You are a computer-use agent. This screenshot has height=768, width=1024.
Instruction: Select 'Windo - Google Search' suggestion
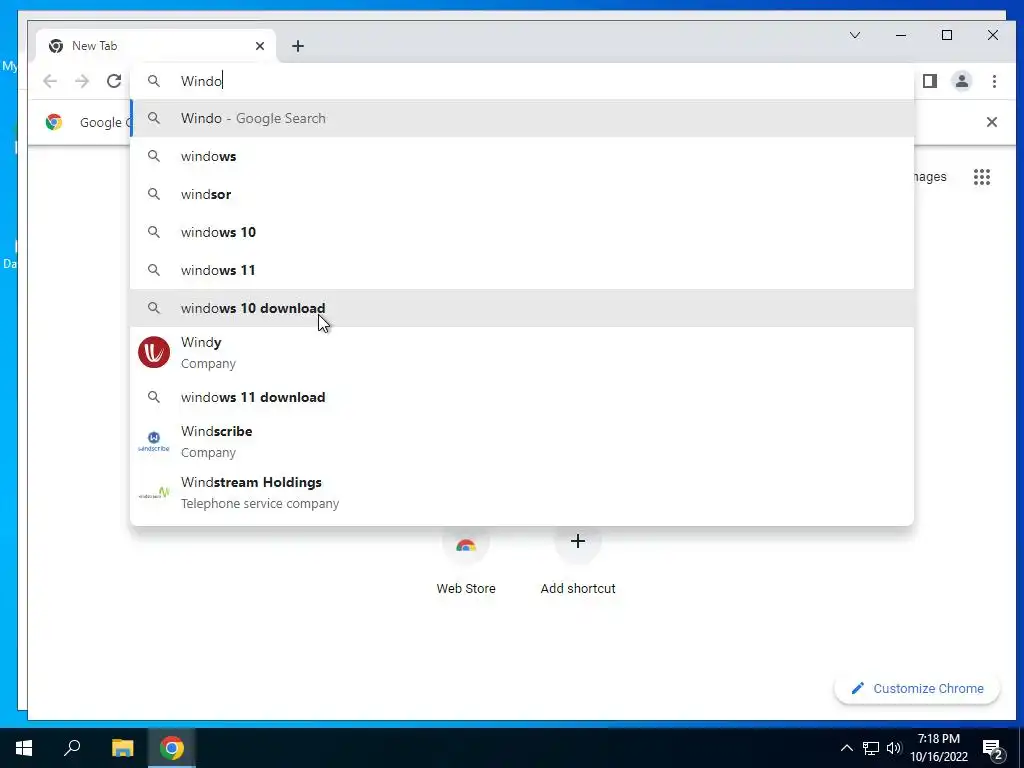tap(522, 118)
